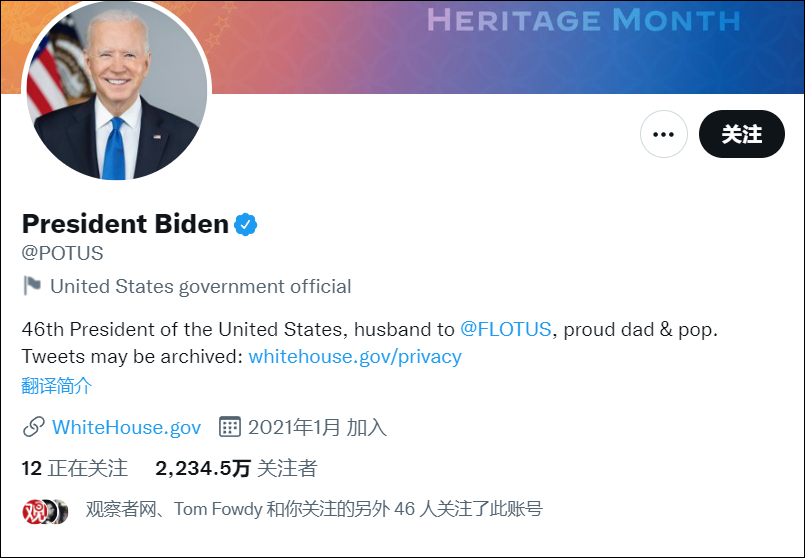Screen dimensions: 805x558
Task: View the 2,234.5万 关注者 followers list
Action: pyautogui.click(x=236, y=467)
